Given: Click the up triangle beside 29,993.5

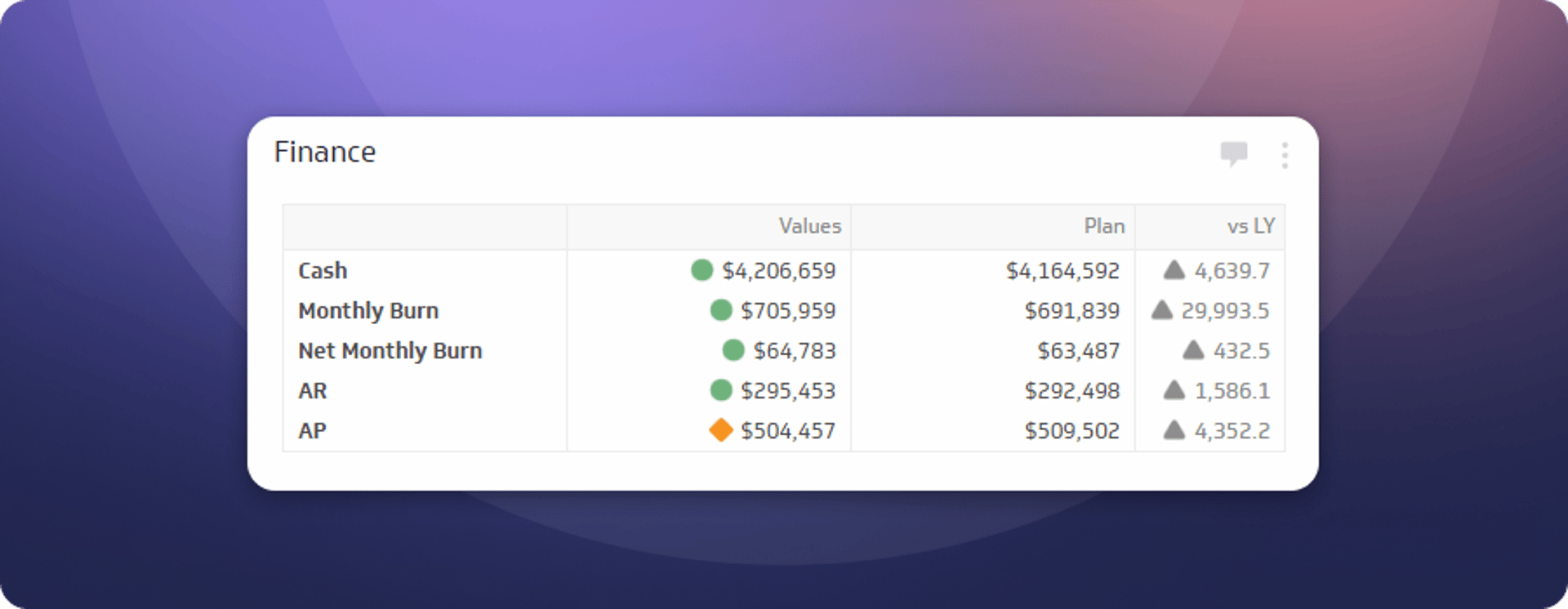Looking at the screenshot, I should 1161,310.
